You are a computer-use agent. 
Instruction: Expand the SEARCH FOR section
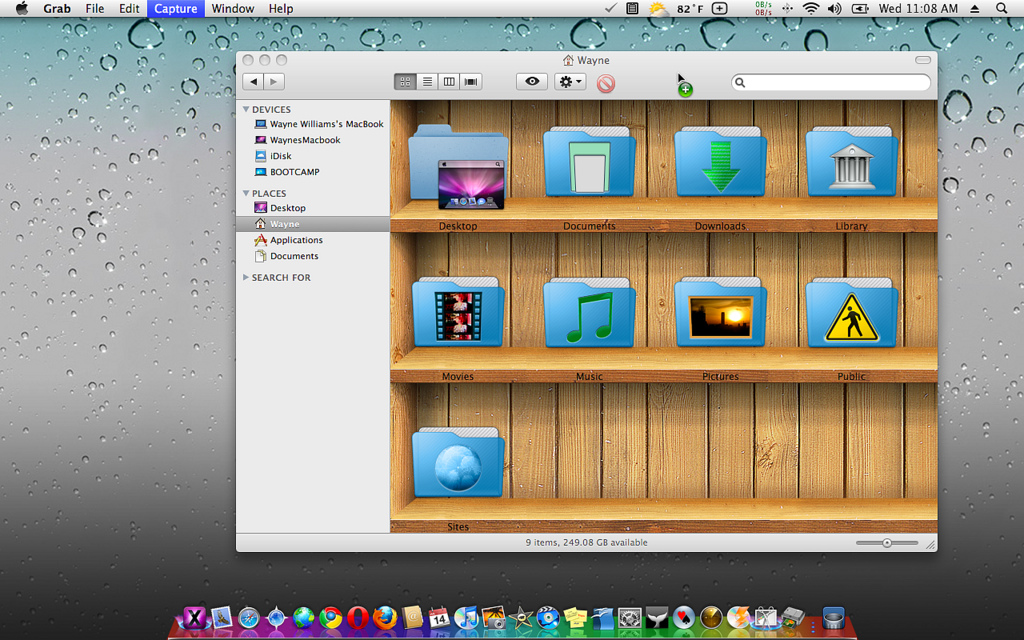point(246,277)
